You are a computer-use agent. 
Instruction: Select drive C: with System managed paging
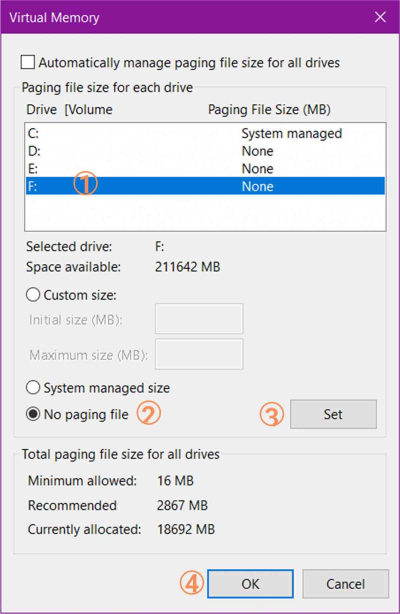click(205, 134)
